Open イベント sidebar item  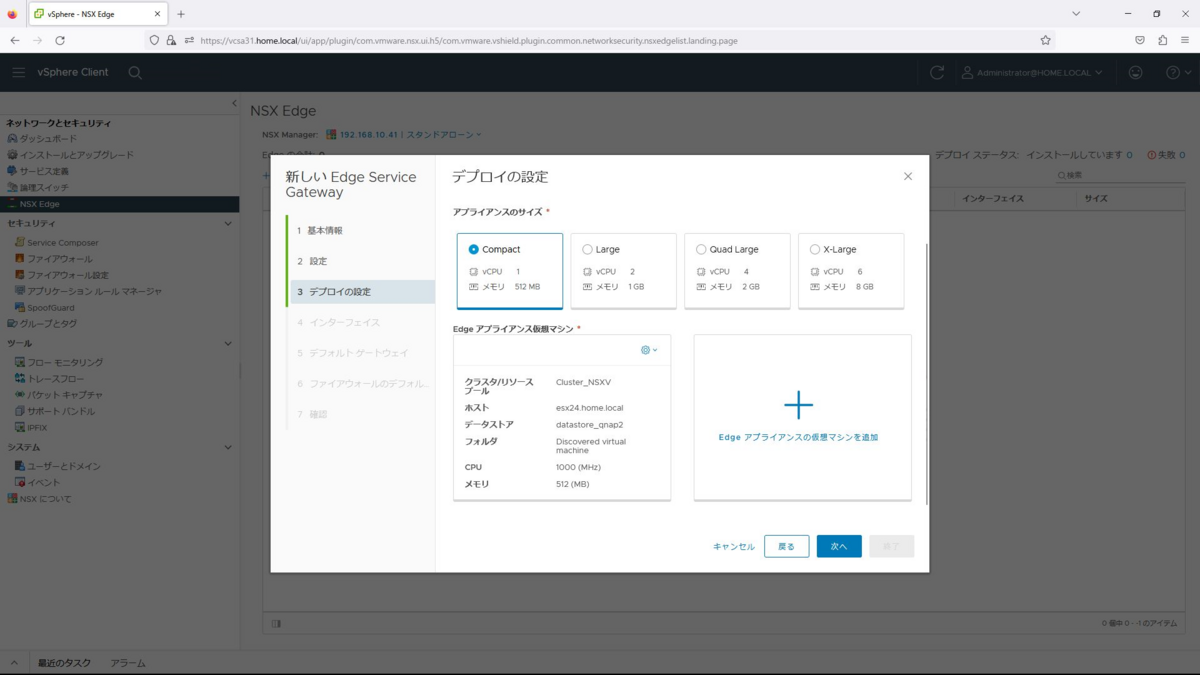43,482
